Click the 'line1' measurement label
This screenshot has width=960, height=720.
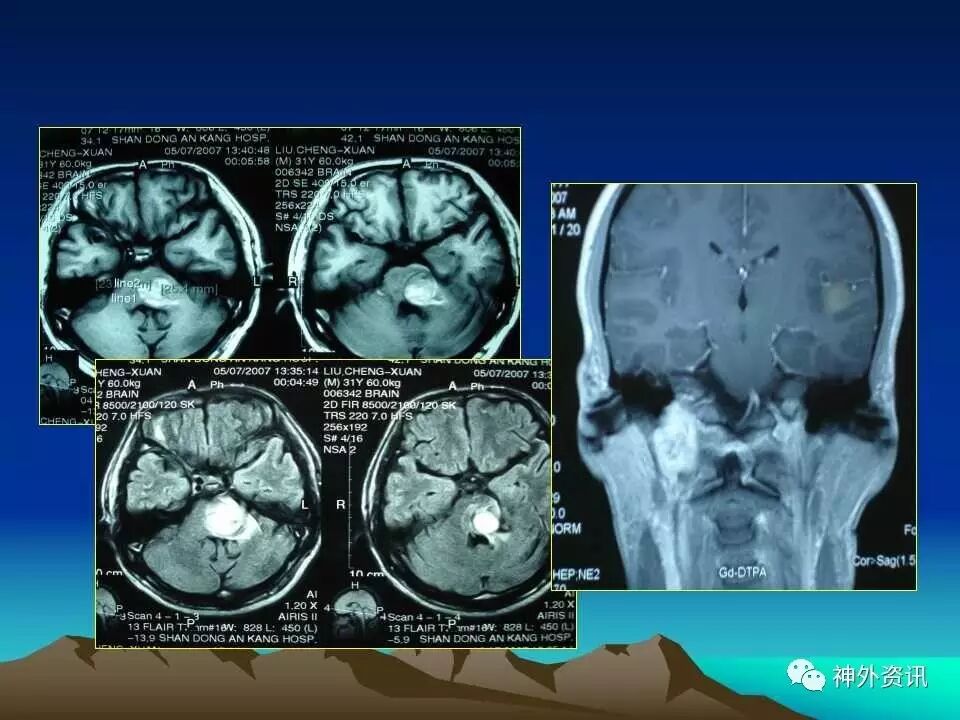pos(123,298)
